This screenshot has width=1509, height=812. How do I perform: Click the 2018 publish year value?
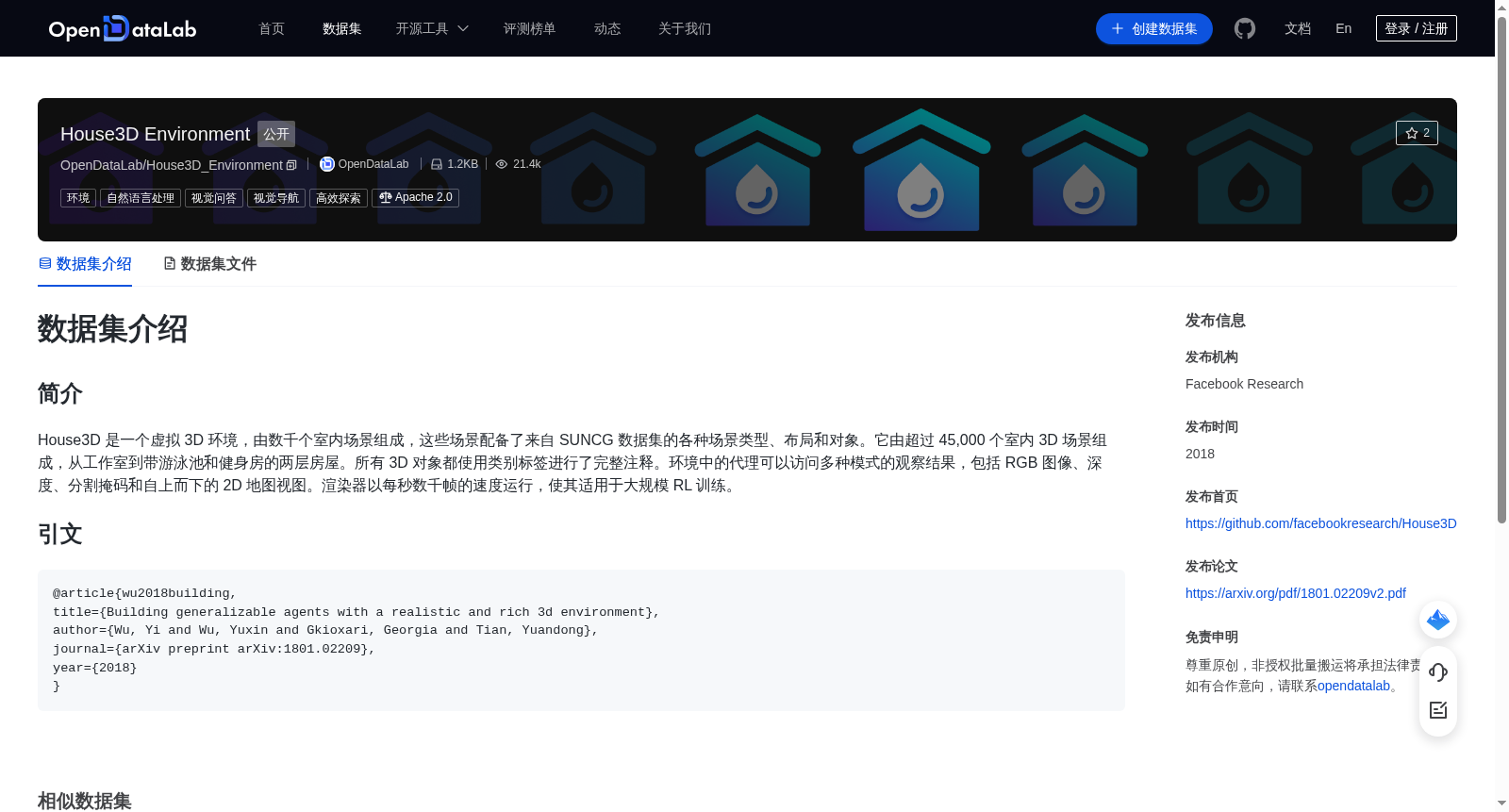[x=1200, y=454]
